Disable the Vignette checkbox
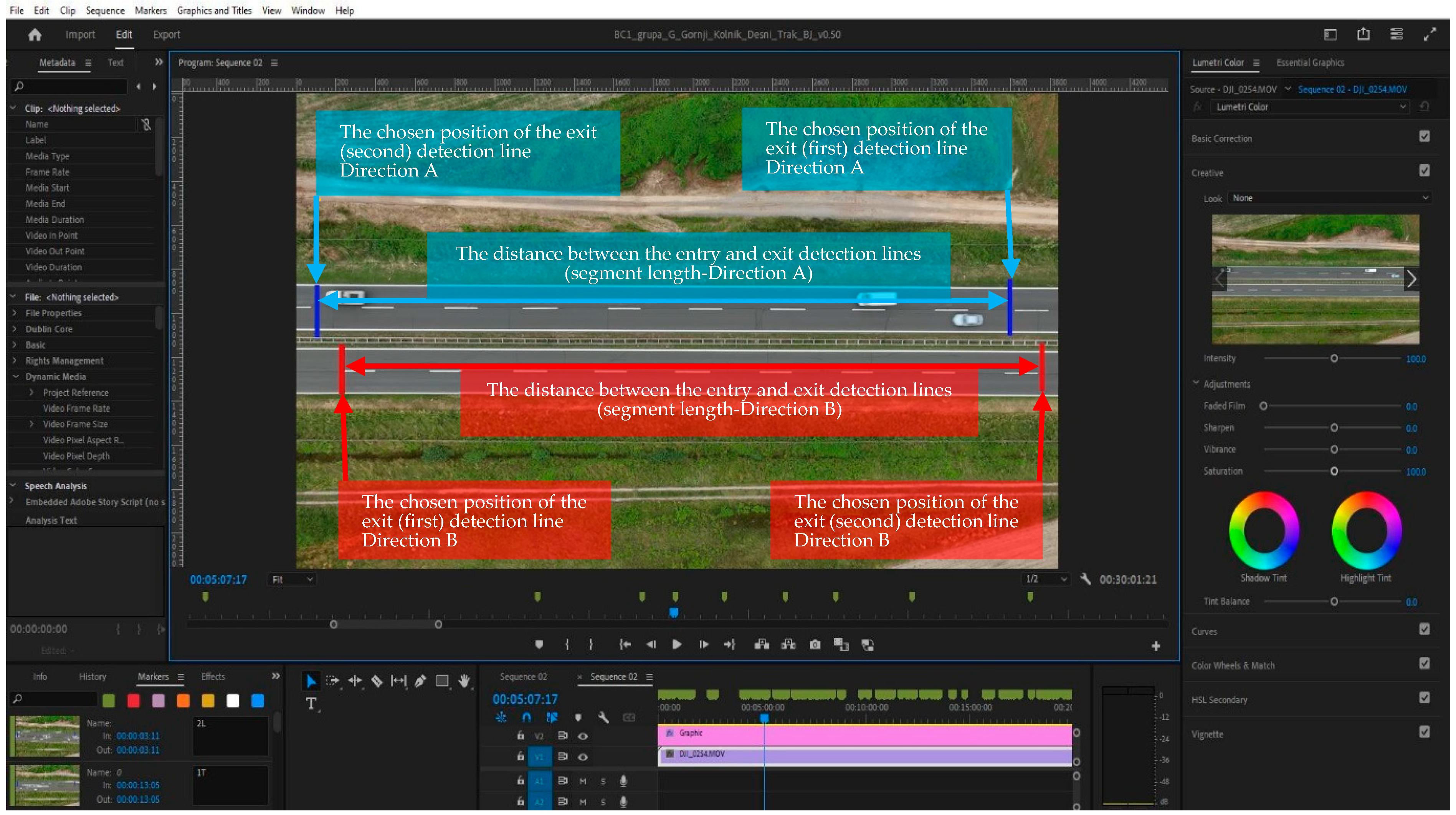The height and width of the screenshot is (815, 1456). tap(1424, 732)
